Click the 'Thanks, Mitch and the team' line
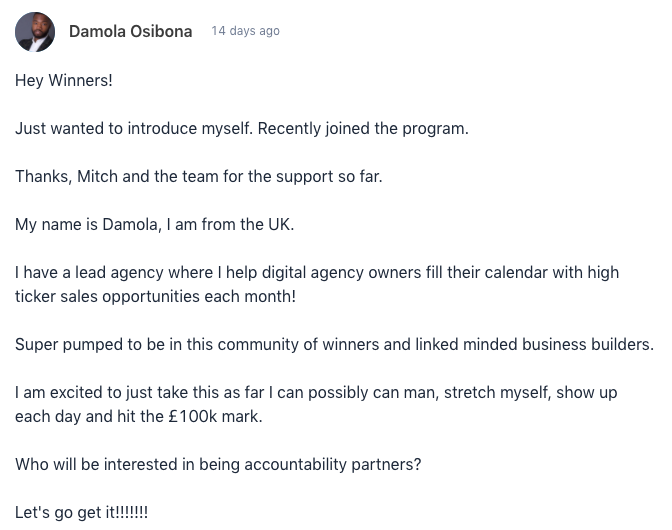 (198, 176)
